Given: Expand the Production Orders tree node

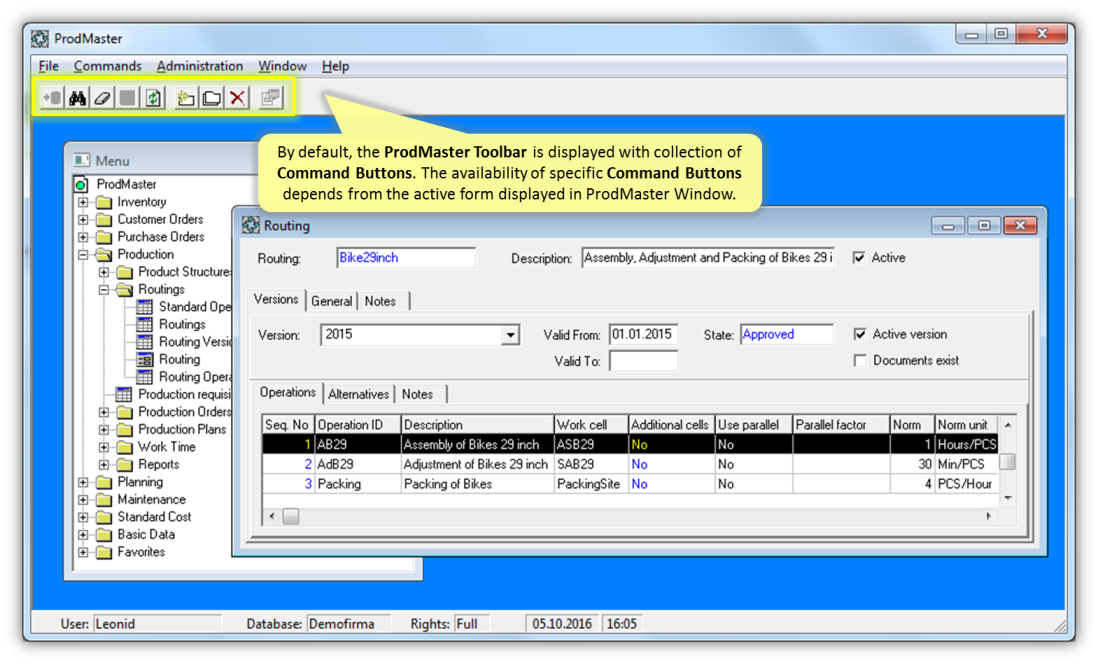Looking at the screenshot, I should pyautogui.click(x=104, y=413).
